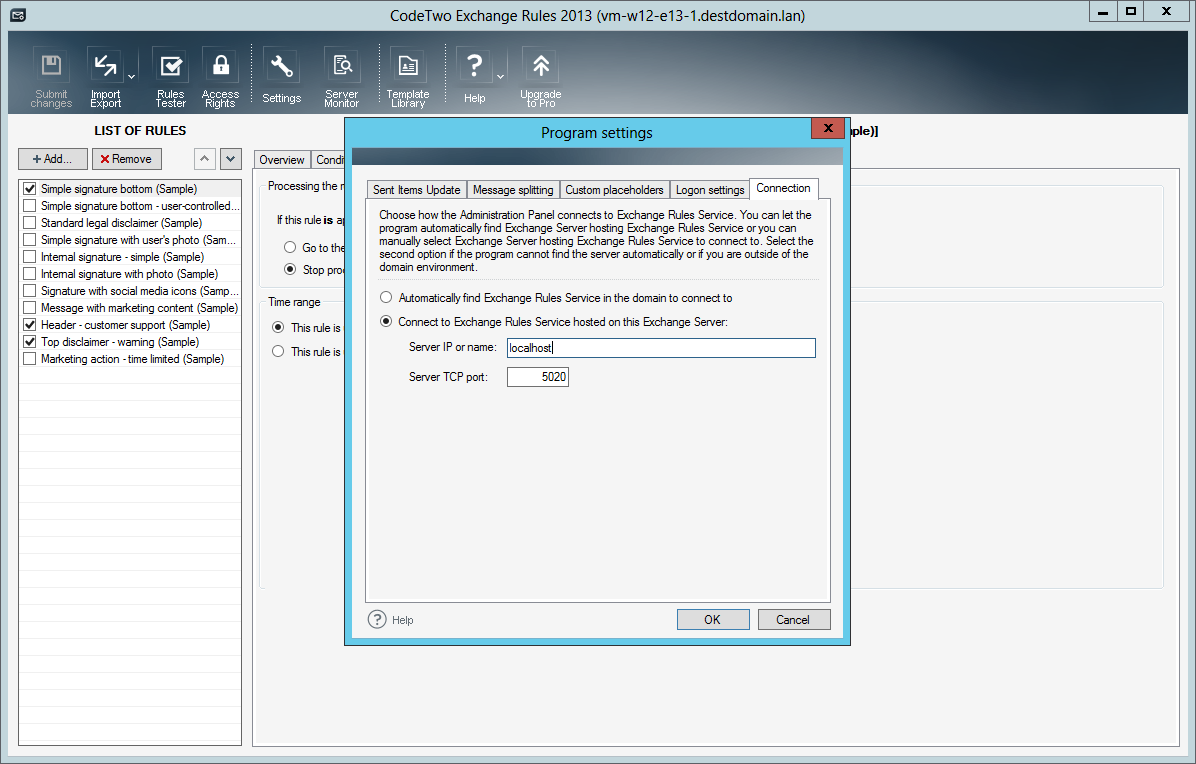Click the application icon in title bar
The width and height of the screenshot is (1196, 764).
(18, 14)
